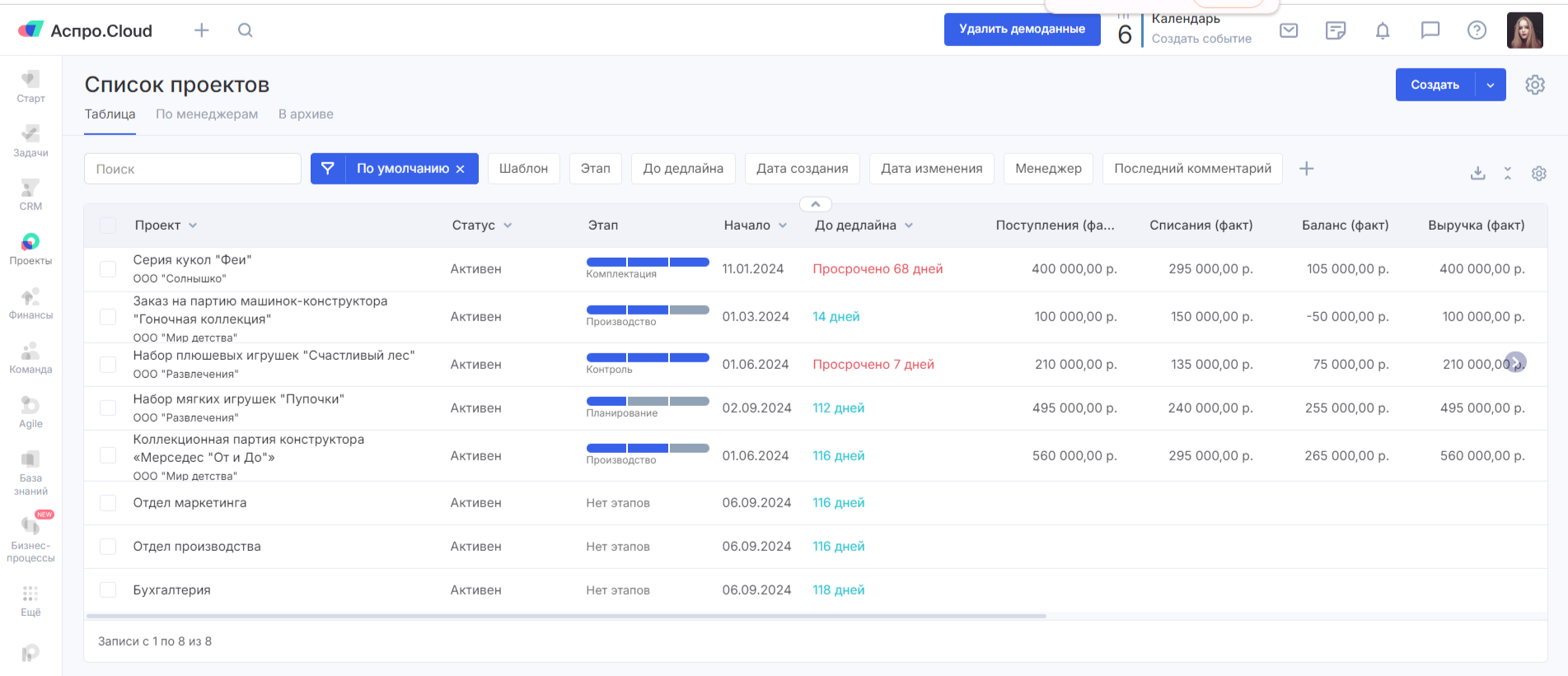Download the table via export icon

point(1477,173)
